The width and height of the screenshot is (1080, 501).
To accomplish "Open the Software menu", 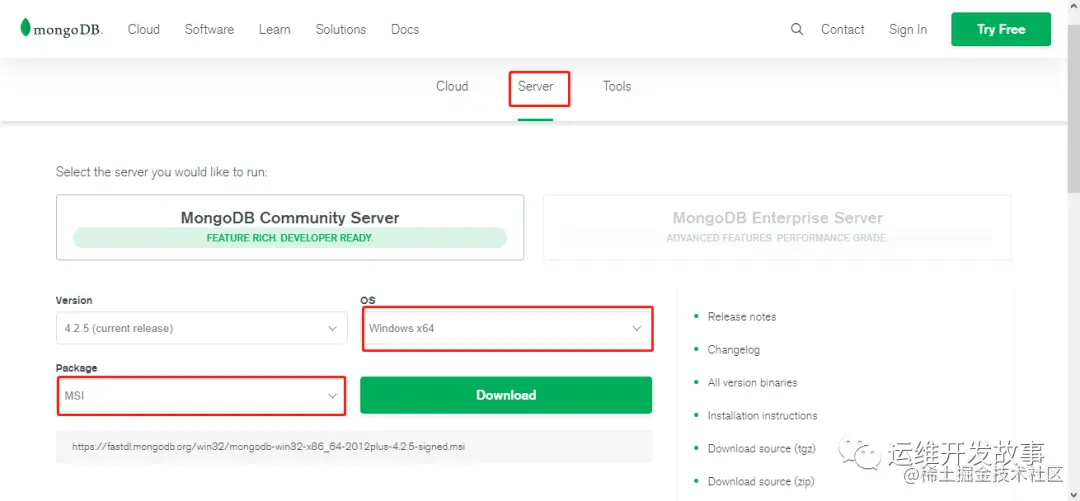I will 209,29.
